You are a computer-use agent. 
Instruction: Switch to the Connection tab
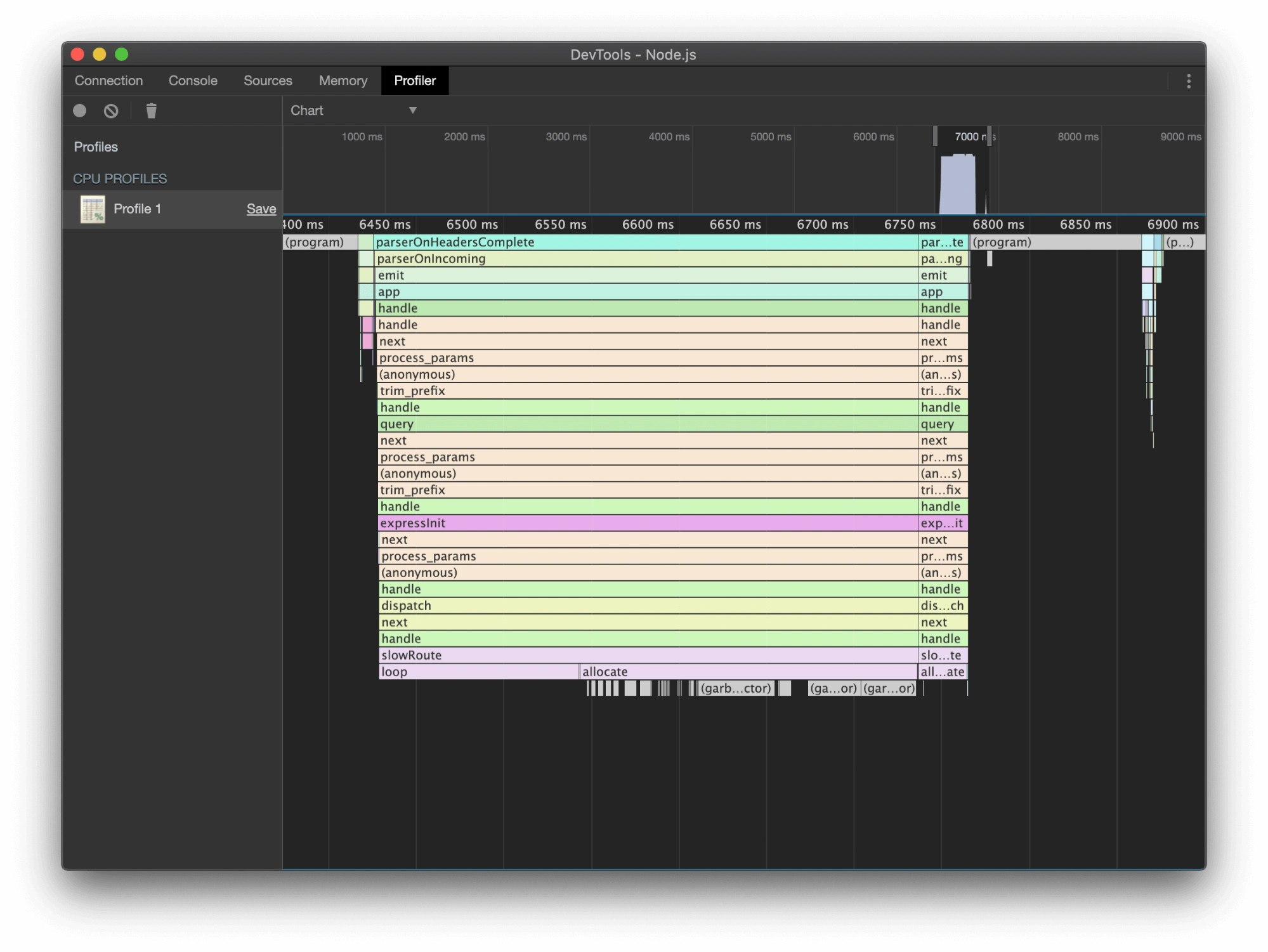coord(108,81)
